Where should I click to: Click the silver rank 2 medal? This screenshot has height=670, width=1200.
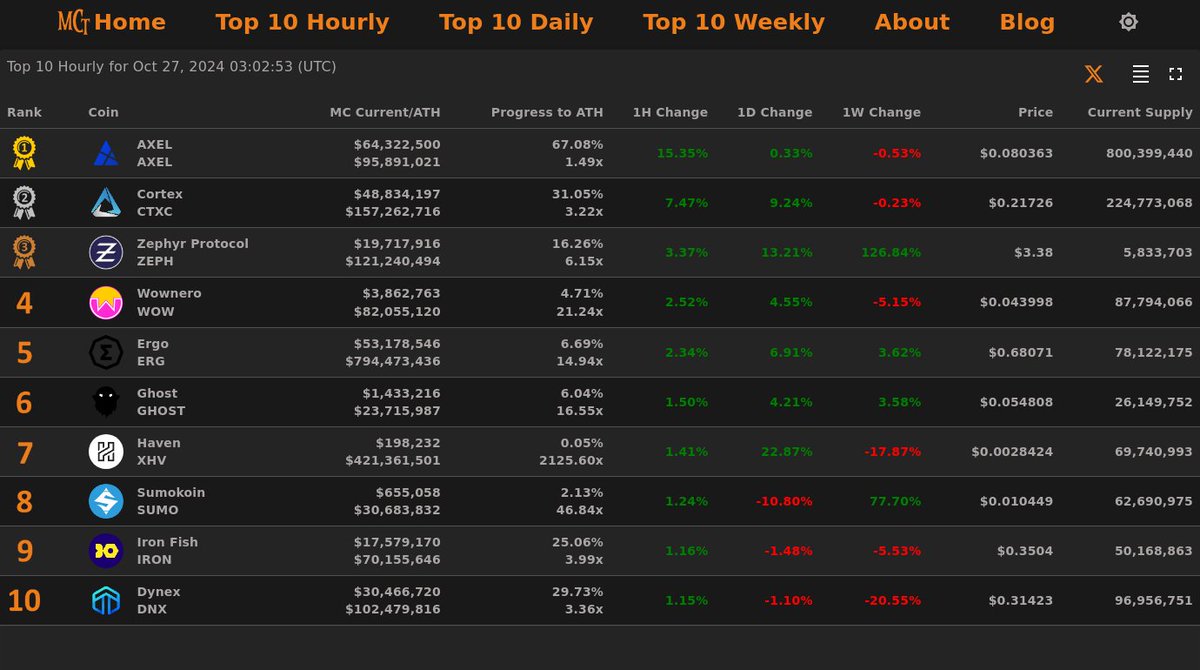(24, 203)
